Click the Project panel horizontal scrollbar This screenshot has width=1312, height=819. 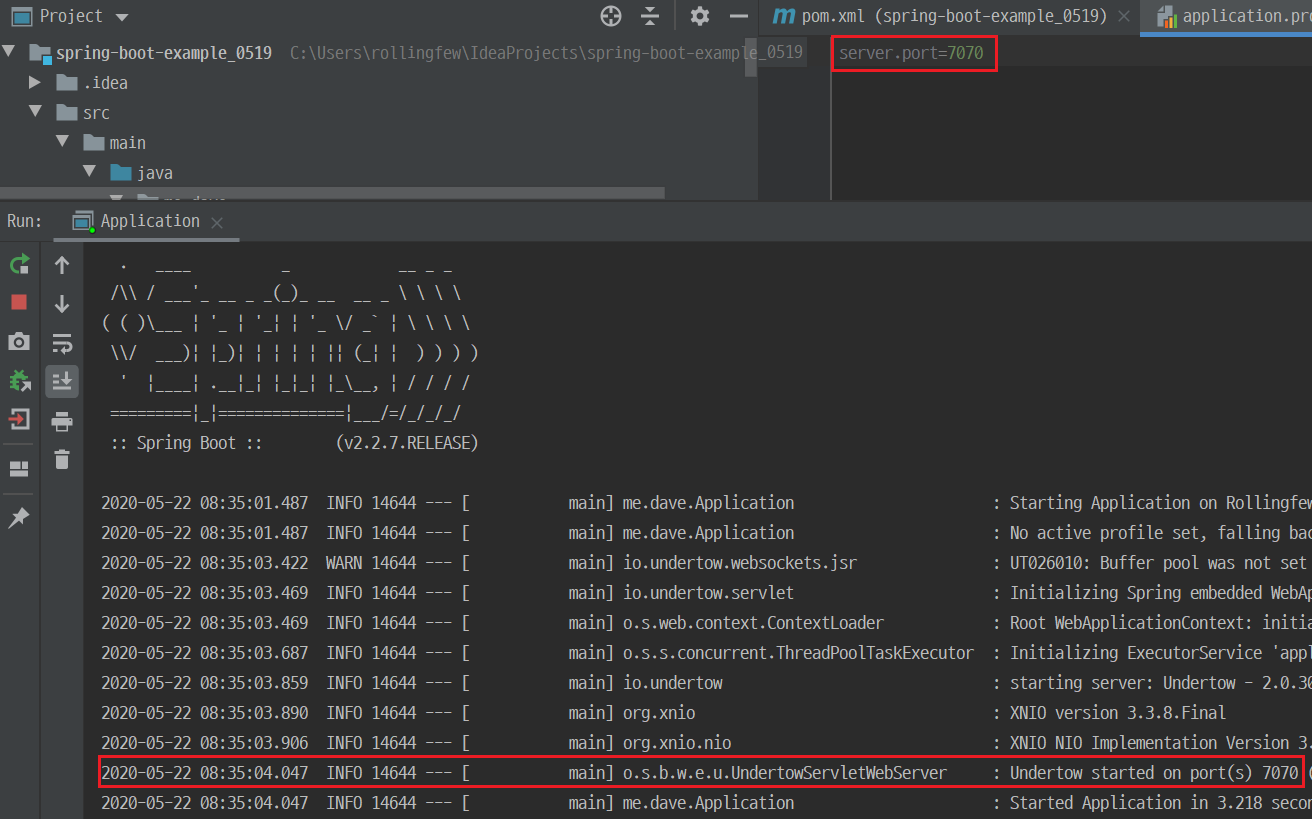point(332,192)
